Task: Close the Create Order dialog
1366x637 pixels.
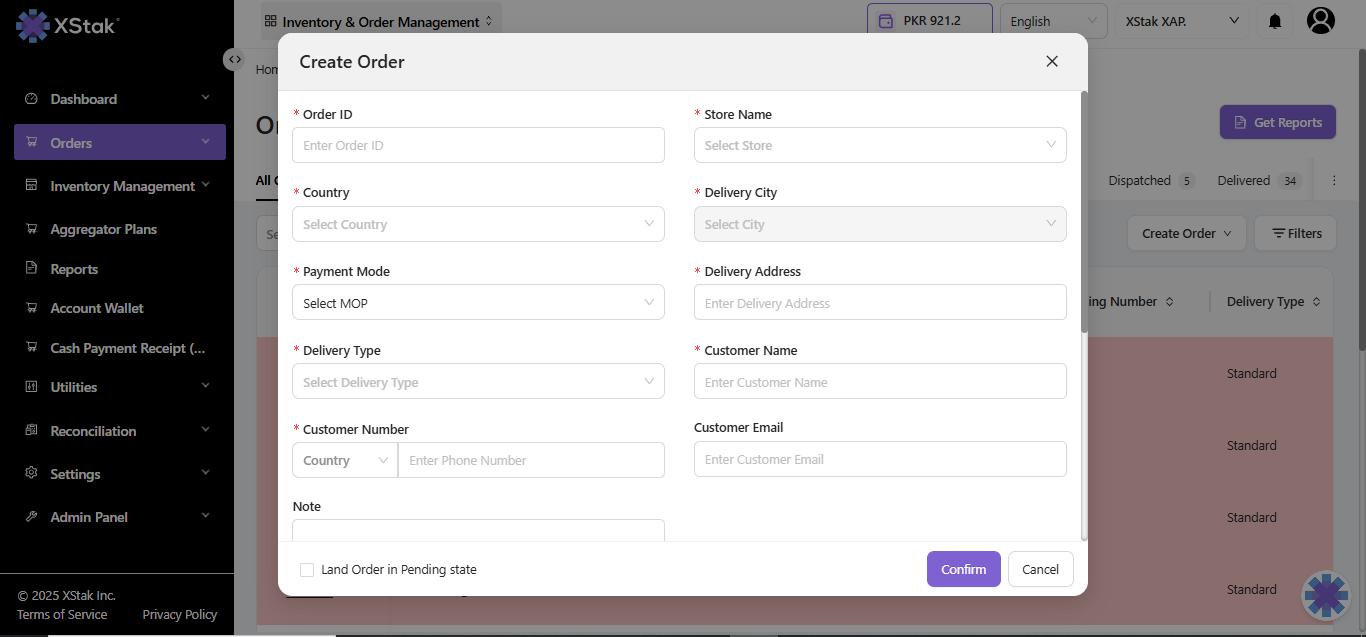Action: click(1051, 61)
